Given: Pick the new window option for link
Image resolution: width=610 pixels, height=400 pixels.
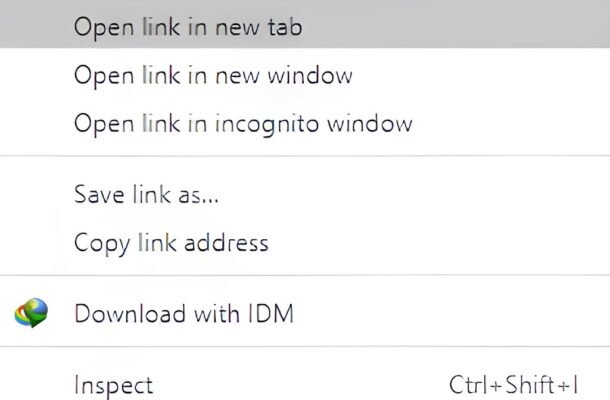Looking at the screenshot, I should 213,75.
